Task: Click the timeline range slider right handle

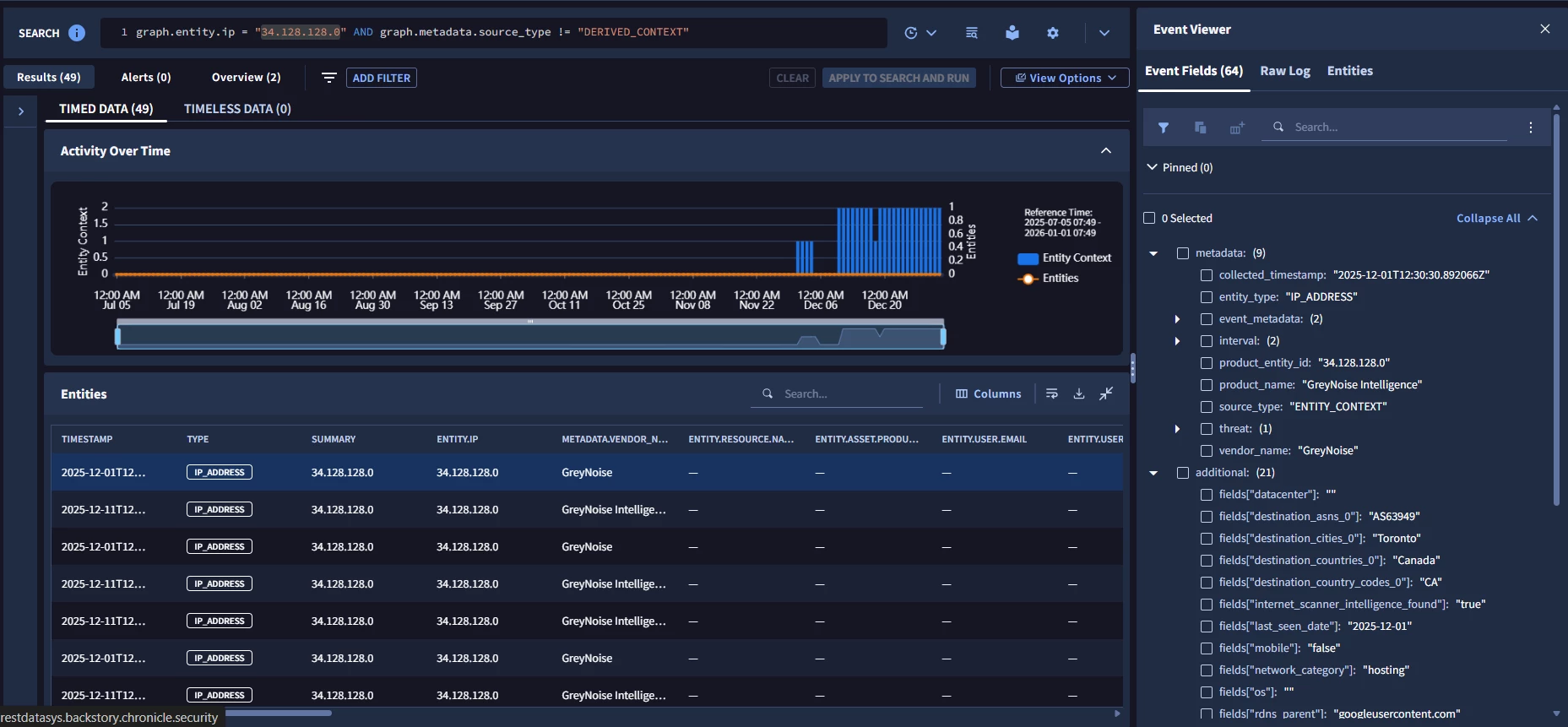Action: [943, 337]
